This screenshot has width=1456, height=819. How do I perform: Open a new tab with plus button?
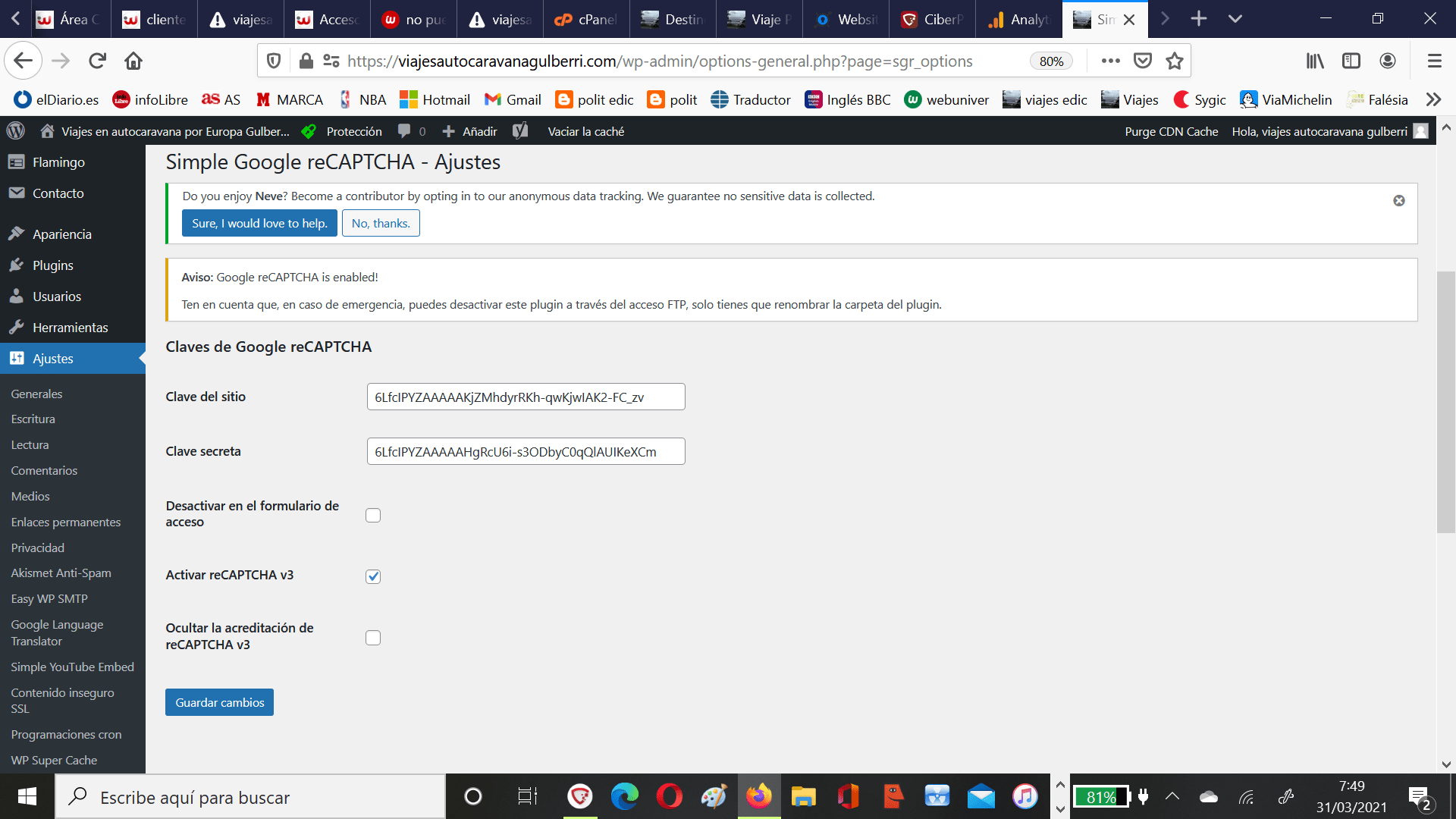1199,19
